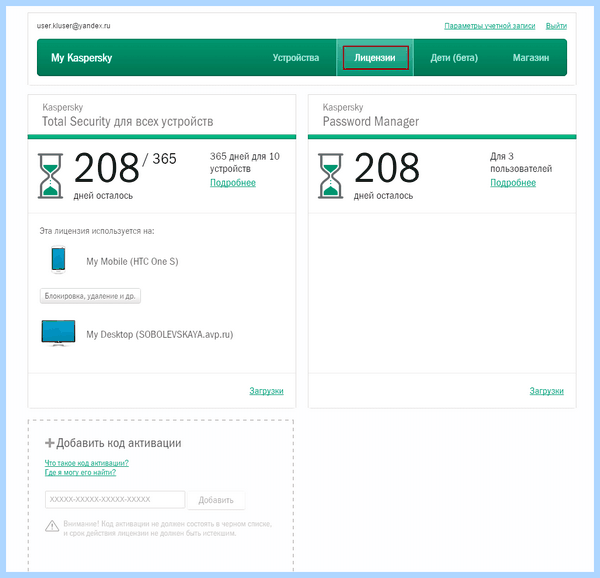Image resolution: width=600 pixels, height=578 pixels.
Task: Click the Password Manager card title
Action: click(x=371, y=122)
